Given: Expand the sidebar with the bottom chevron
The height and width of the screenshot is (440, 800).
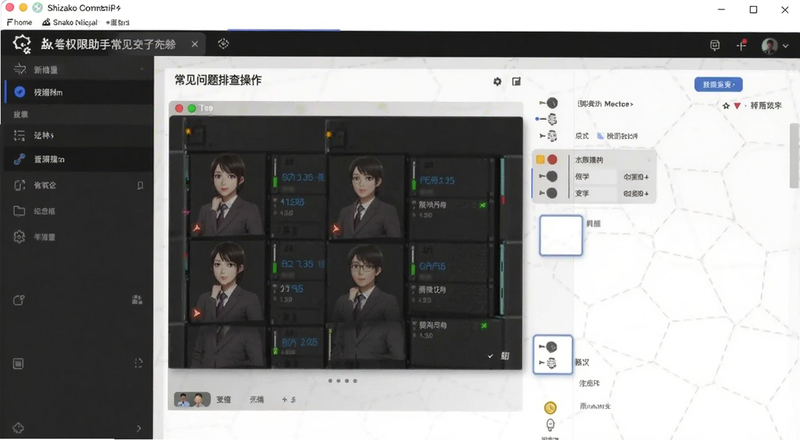Looking at the screenshot, I should (139, 428).
